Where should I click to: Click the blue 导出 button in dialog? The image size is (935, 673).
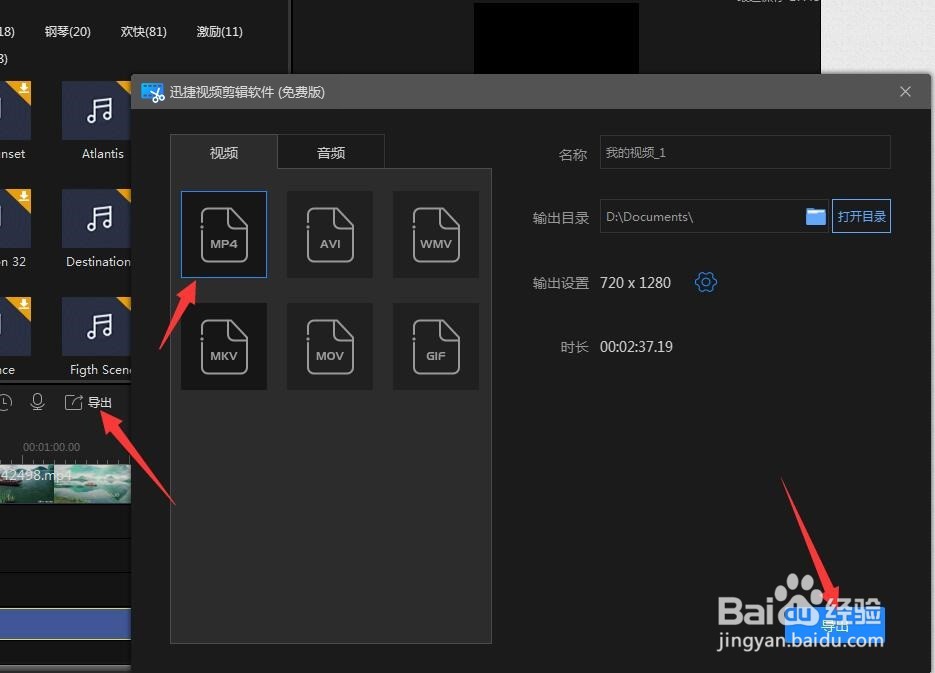[x=835, y=625]
